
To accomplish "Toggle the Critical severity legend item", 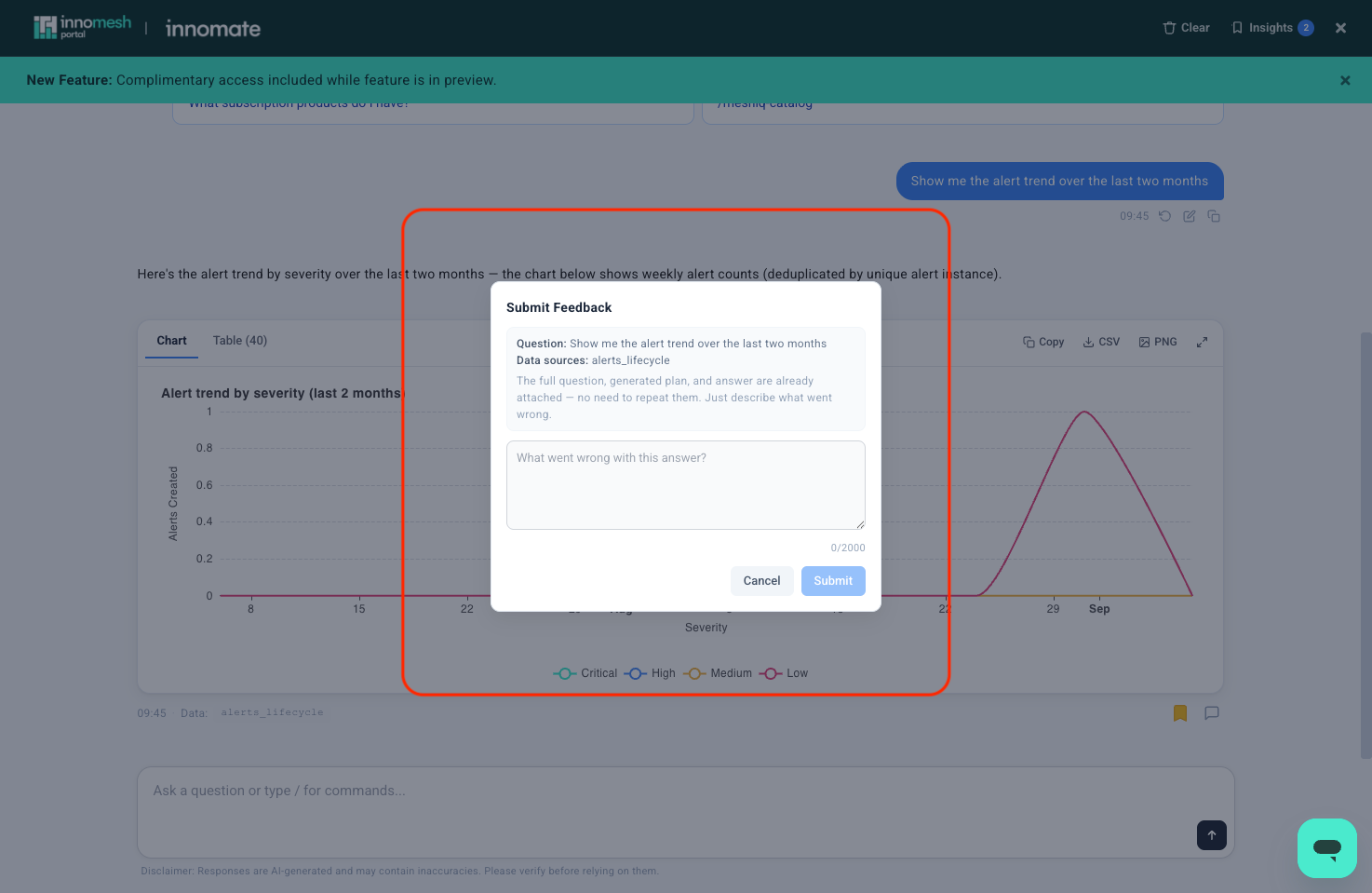I will [585, 673].
